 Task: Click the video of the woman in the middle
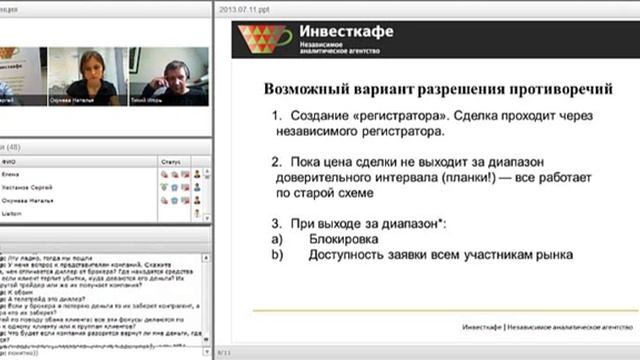(x=88, y=77)
